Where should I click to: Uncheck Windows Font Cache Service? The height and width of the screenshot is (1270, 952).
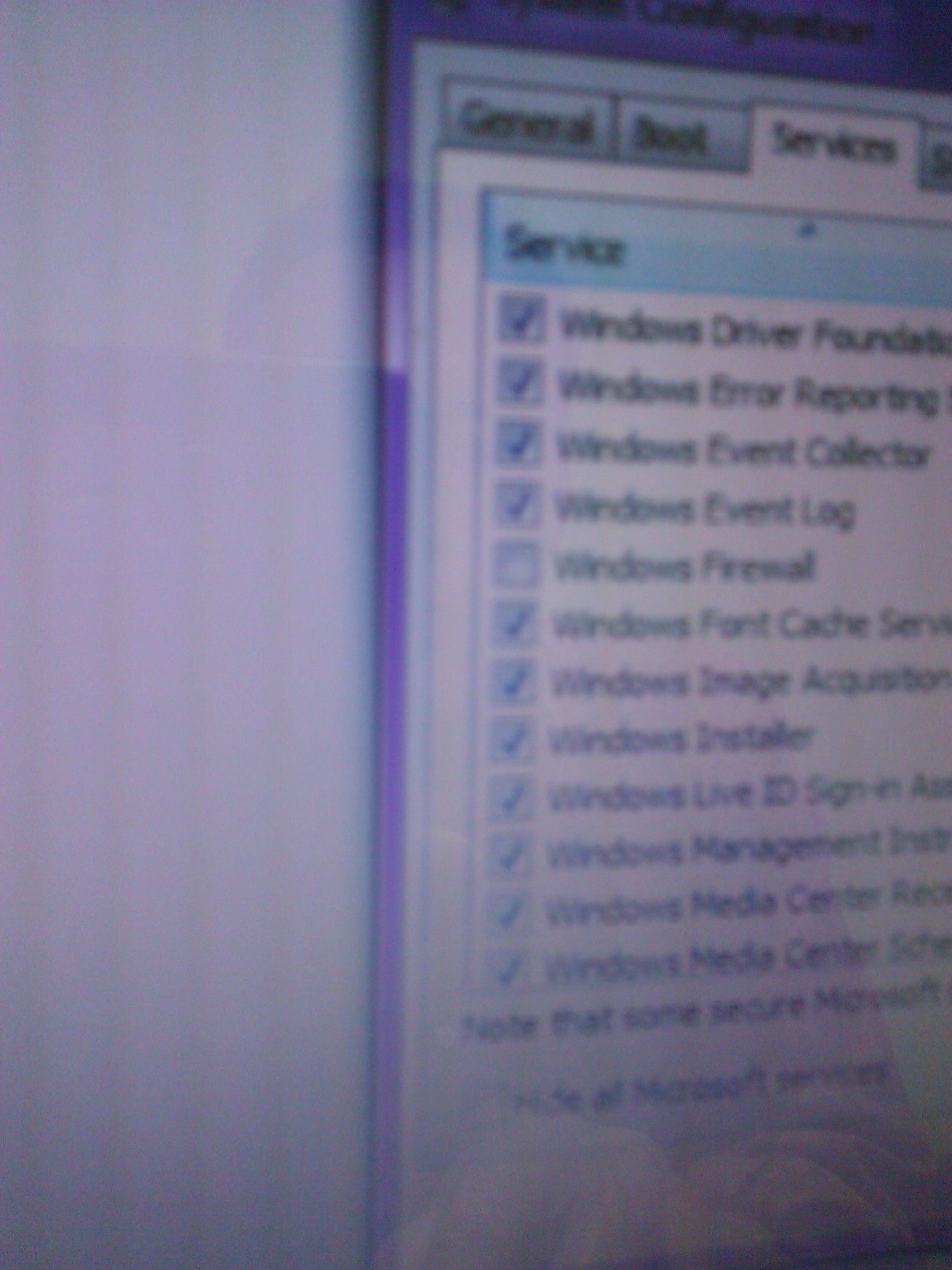(515, 623)
